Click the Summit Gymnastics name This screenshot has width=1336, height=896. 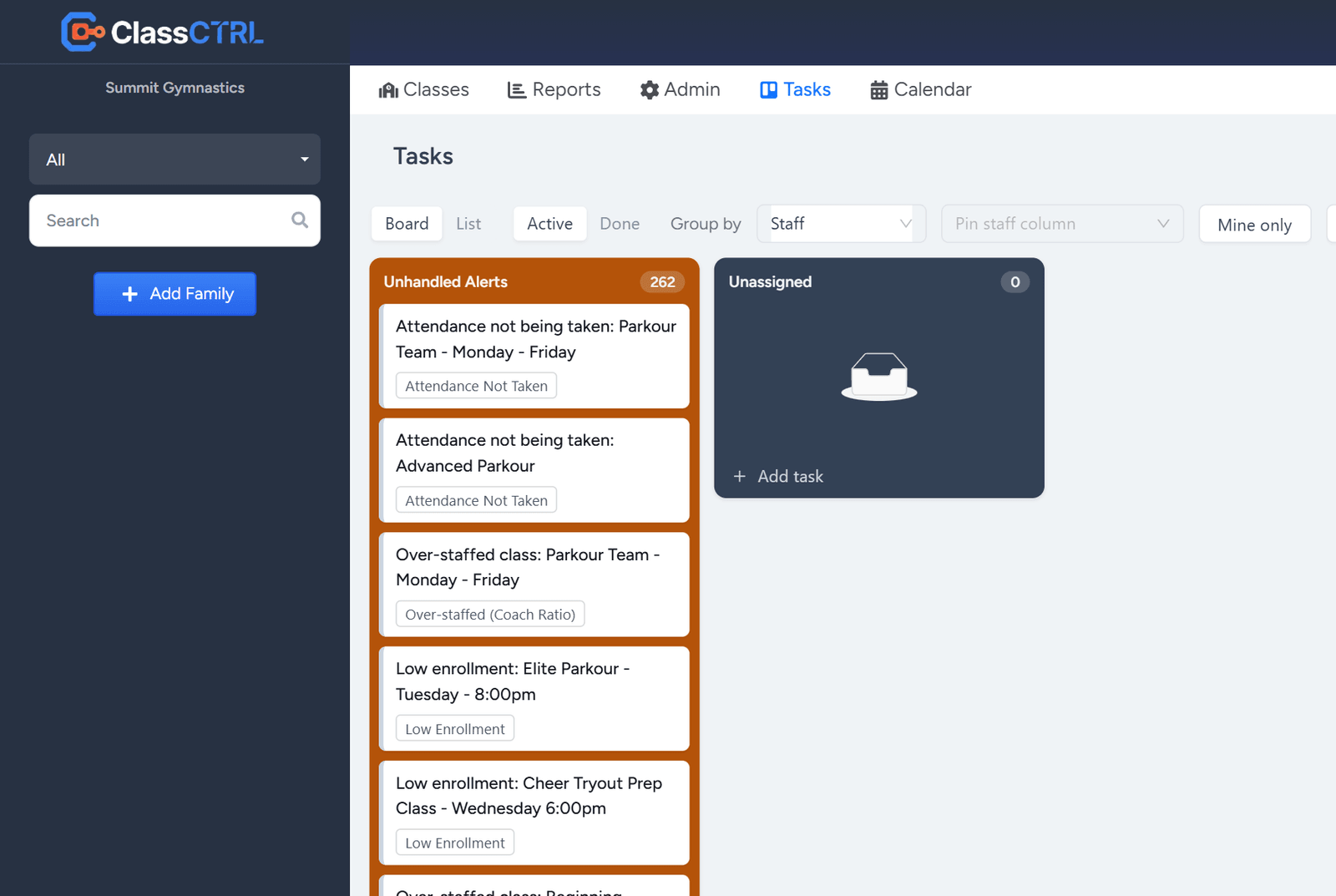pyautogui.click(x=175, y=88)
